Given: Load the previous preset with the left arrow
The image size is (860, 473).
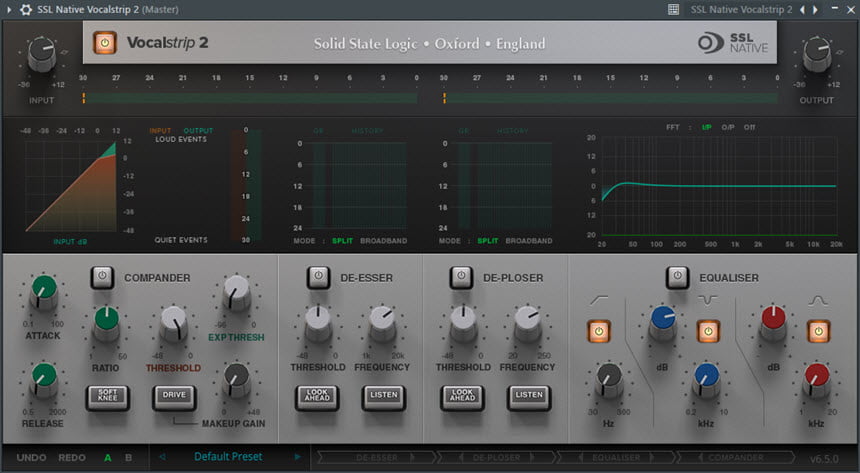Looking at the screenshot, I should click(x=162, y=457).
